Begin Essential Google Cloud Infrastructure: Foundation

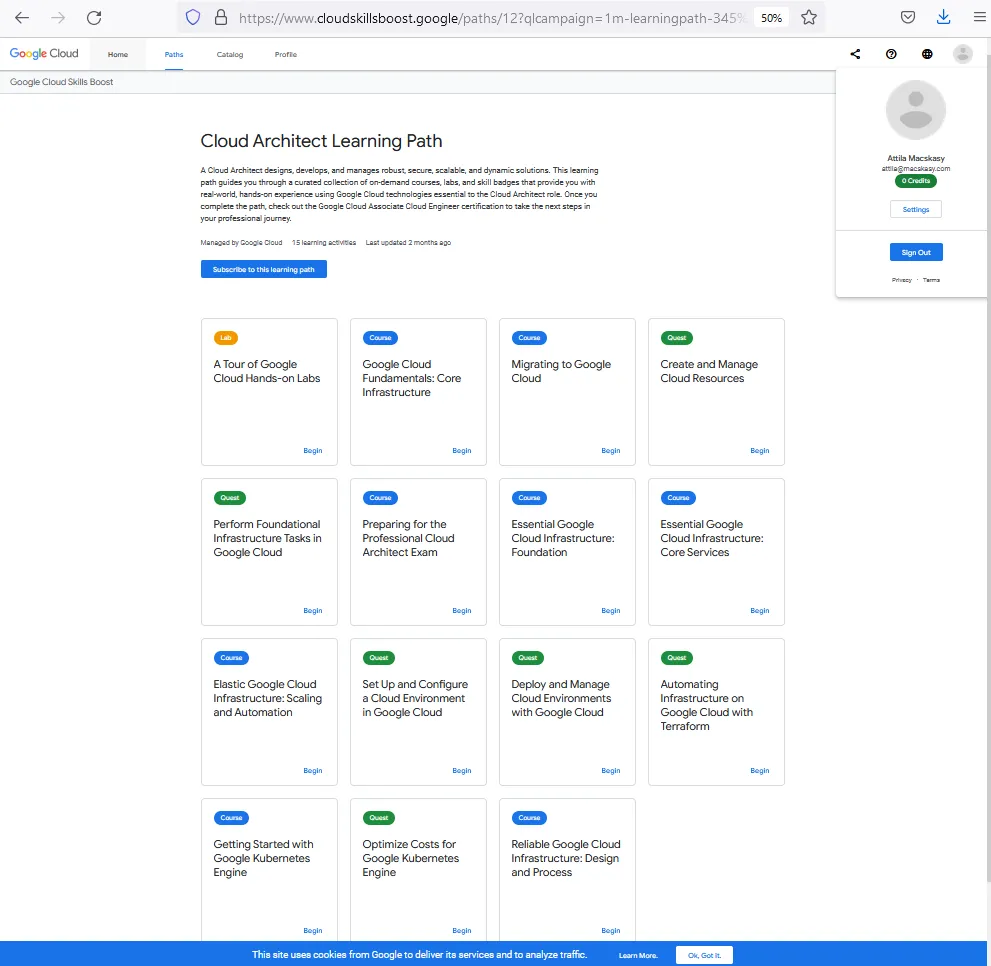[611, 611]
